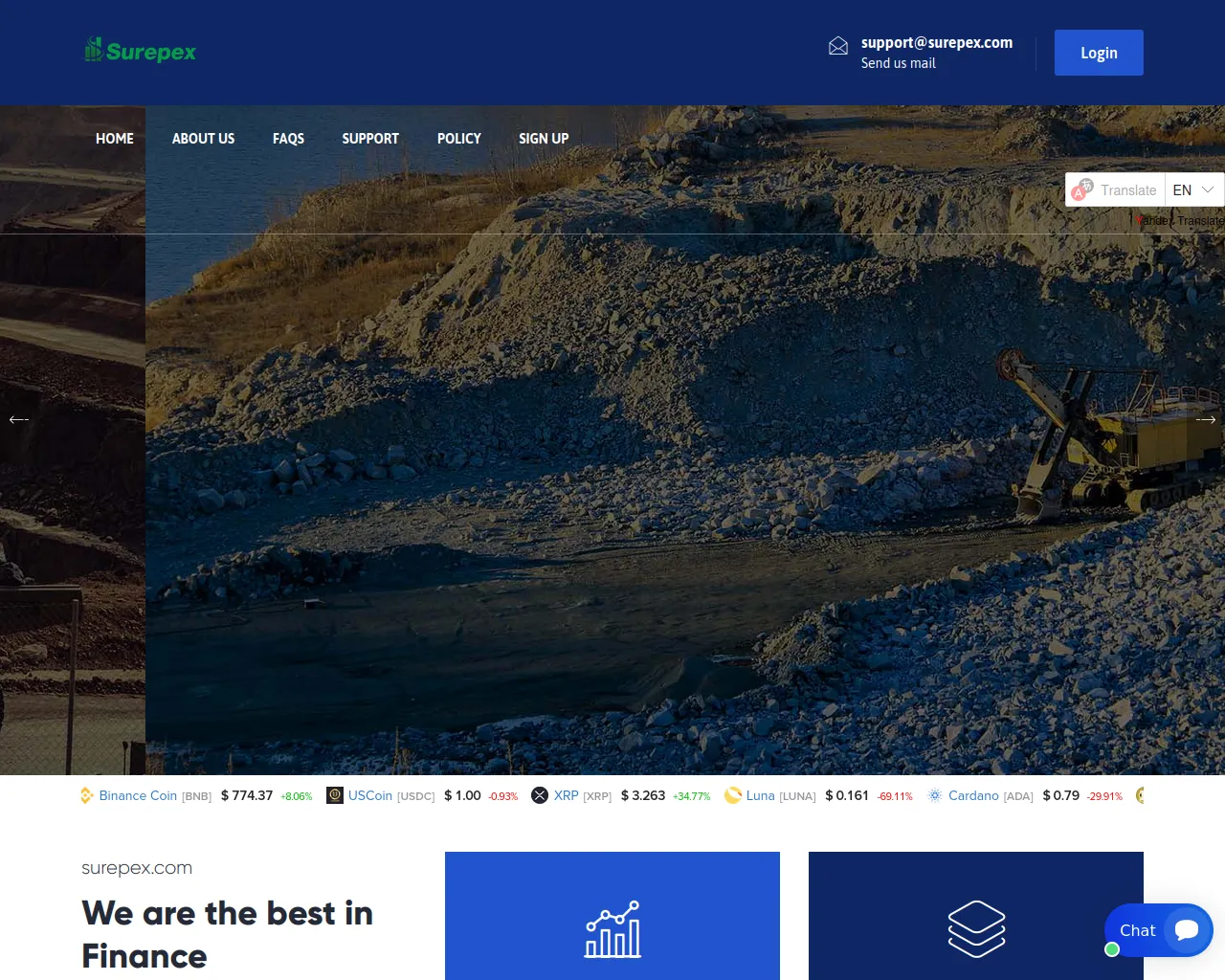Click the Binance Coin price $774.37
The height and width of the screenshot is (980, 1225).
tap(247, 795)
